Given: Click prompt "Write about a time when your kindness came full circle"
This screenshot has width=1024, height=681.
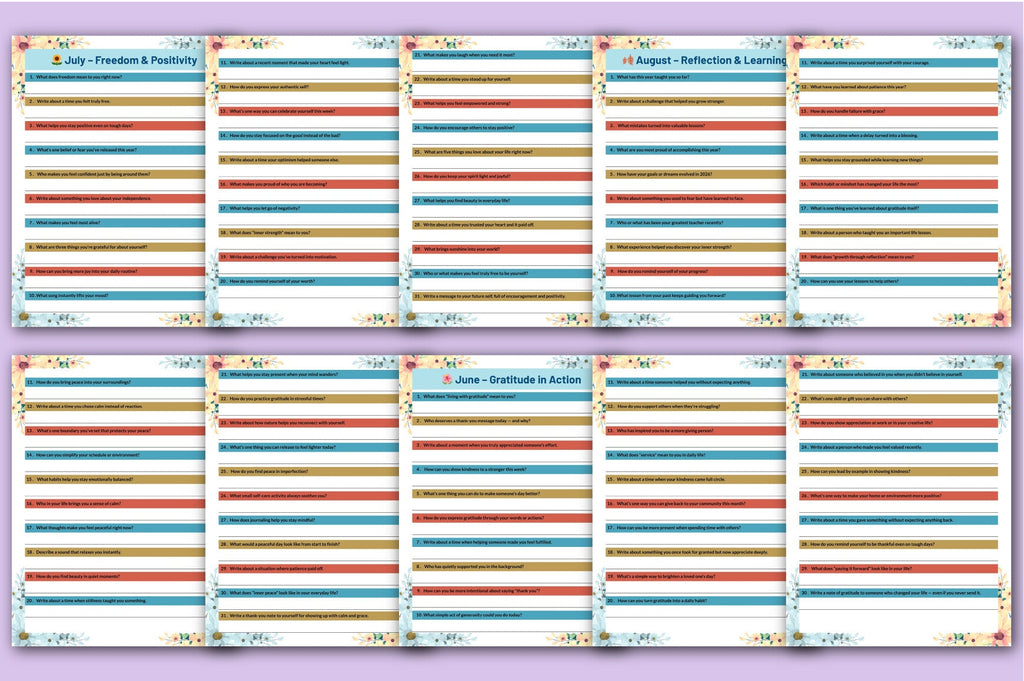Looking at the screenshot, I should [x=696, y=479].
